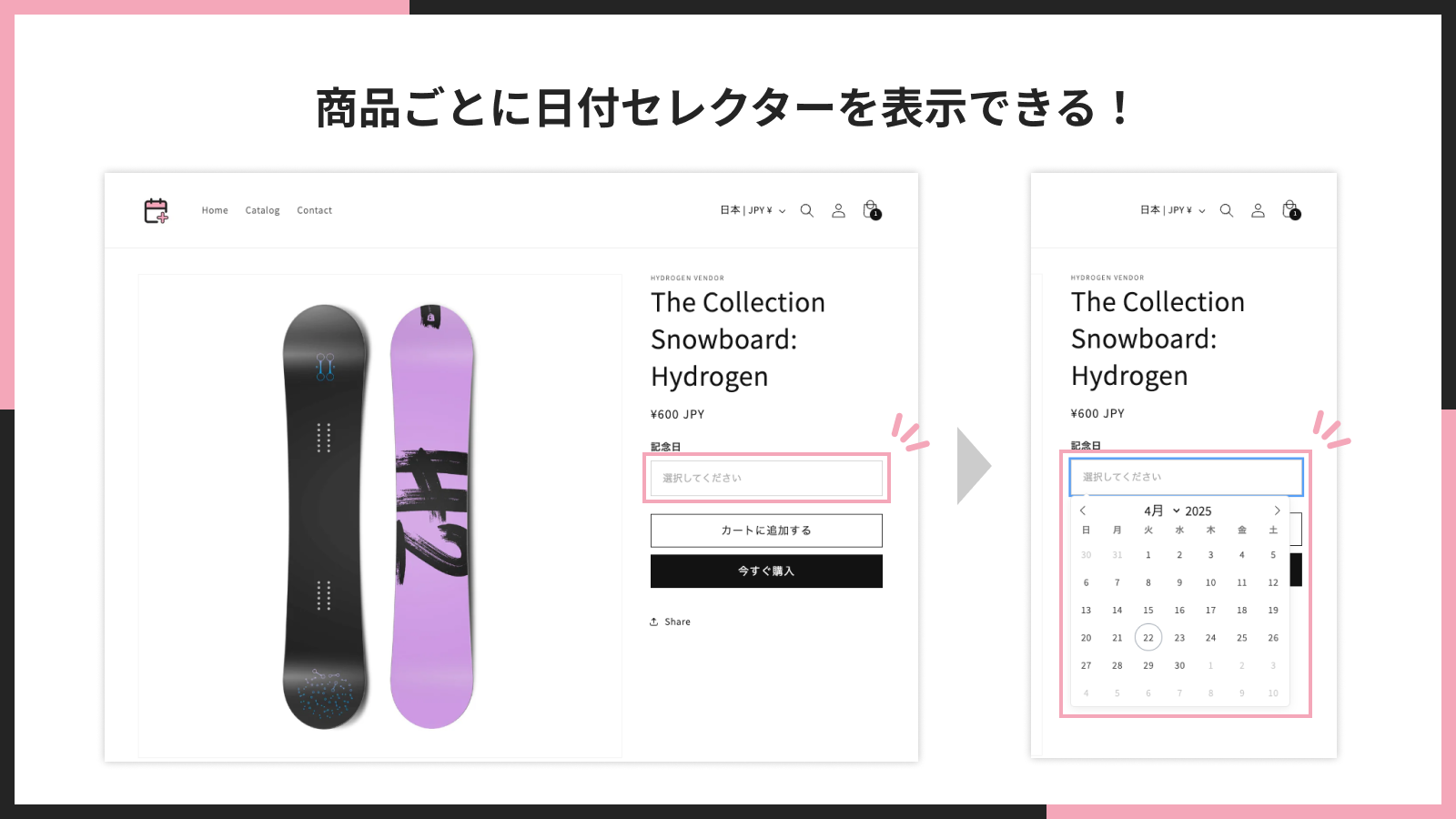Open the Contact menu item
The width and height of the screenshot is (1456, 819).
(x=314, y=210)
